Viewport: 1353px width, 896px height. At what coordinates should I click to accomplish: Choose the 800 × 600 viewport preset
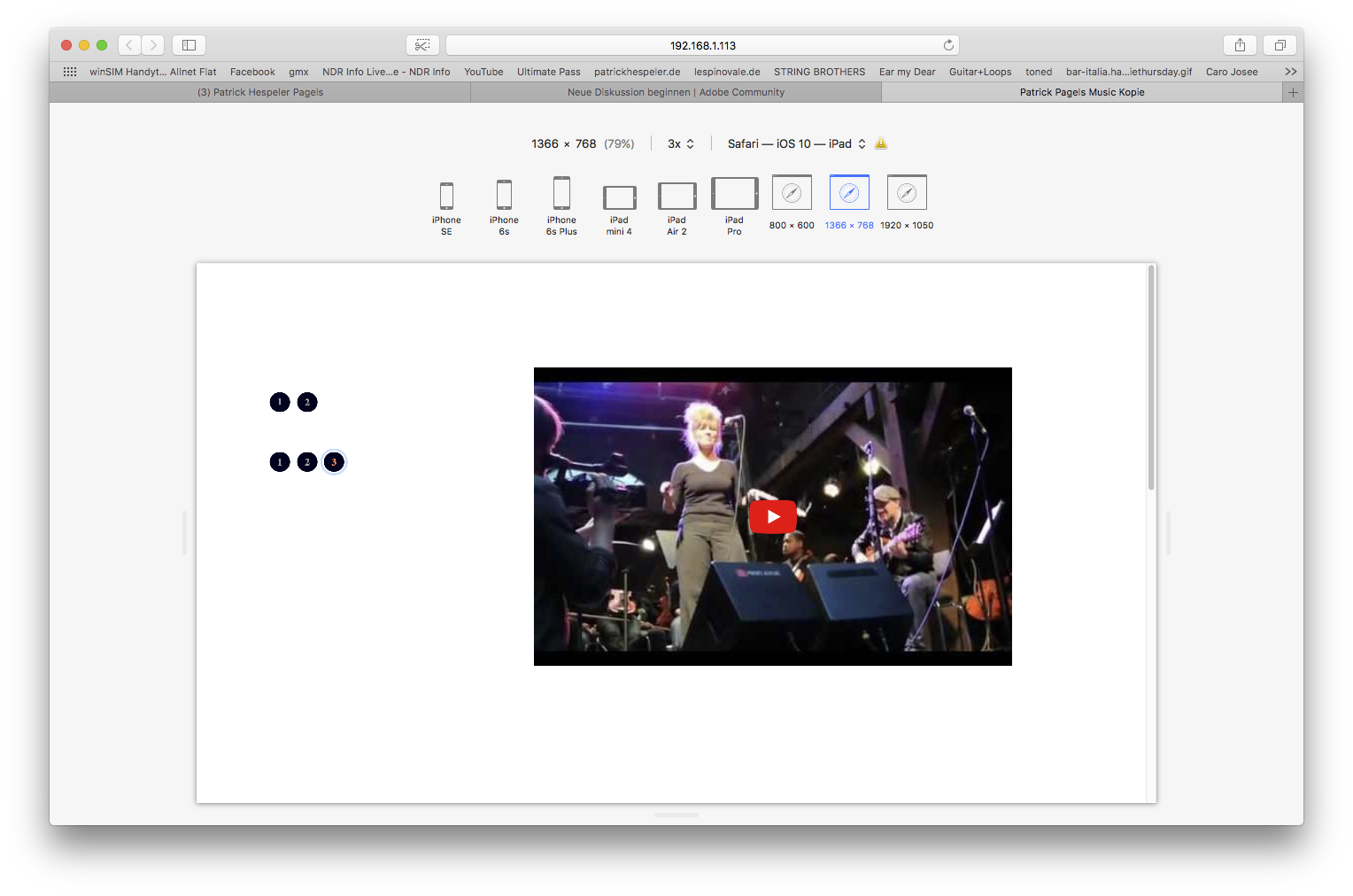(792, 203)
